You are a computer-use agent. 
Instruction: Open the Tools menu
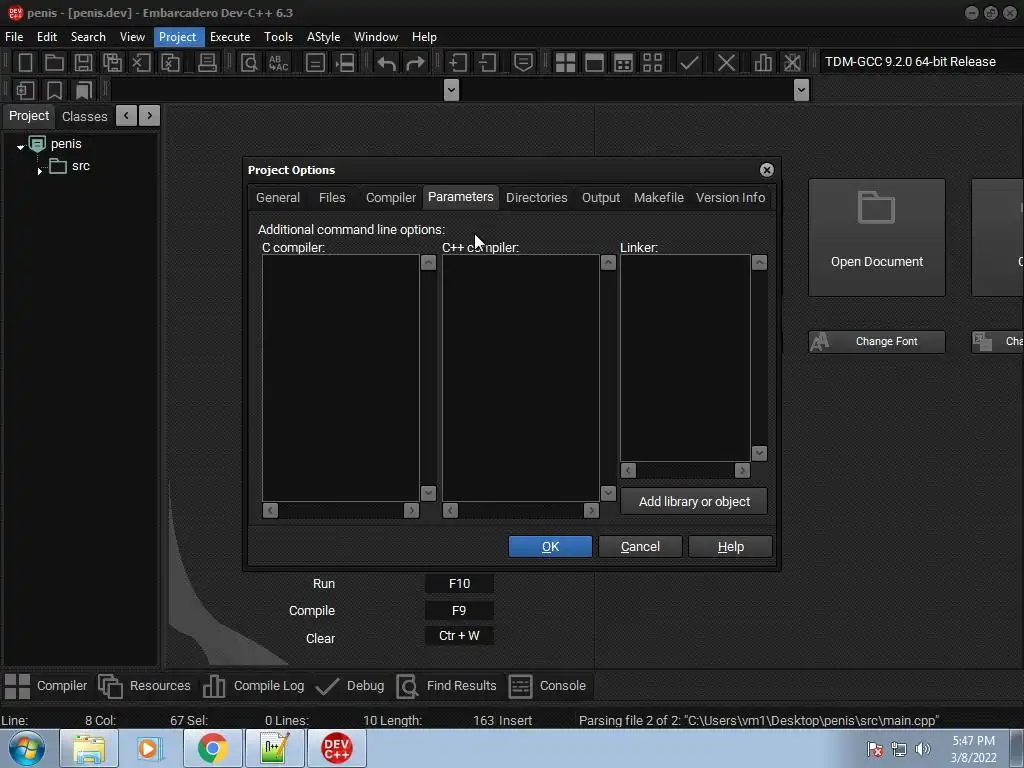coord(278,37)
